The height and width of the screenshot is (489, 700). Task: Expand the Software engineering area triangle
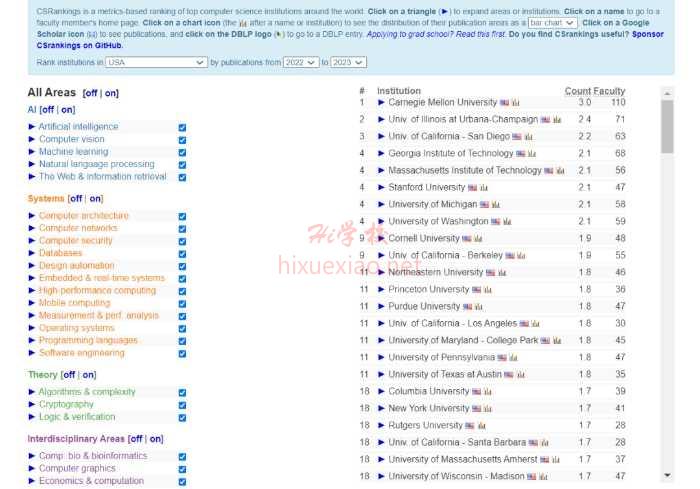(x=32, y=353)
